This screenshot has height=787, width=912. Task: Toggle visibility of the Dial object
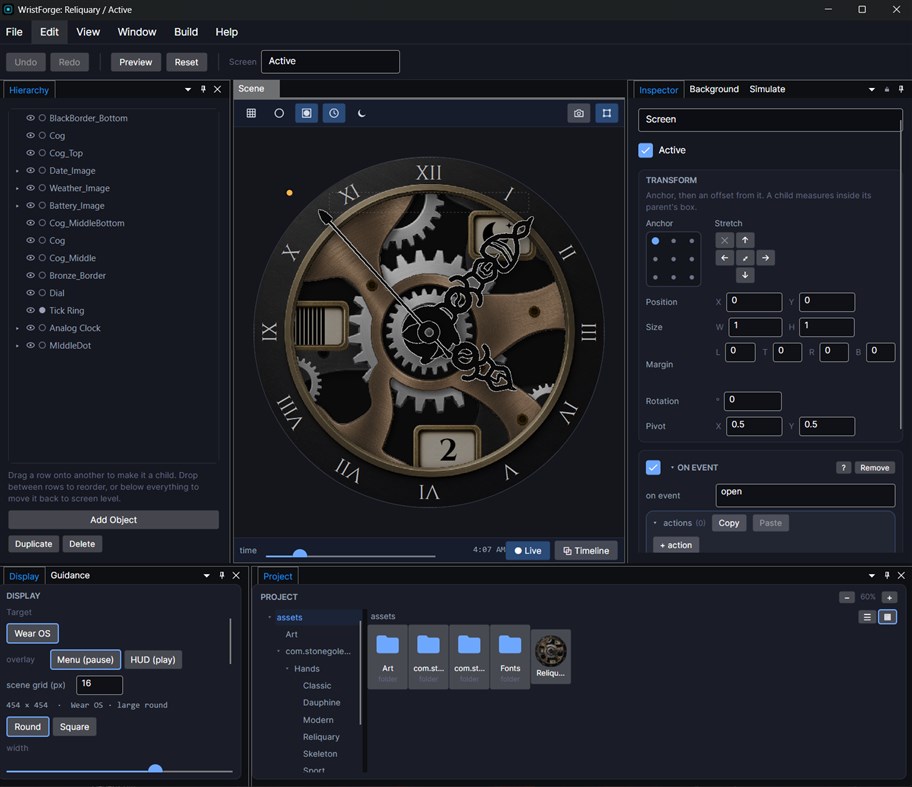(30, 293)
